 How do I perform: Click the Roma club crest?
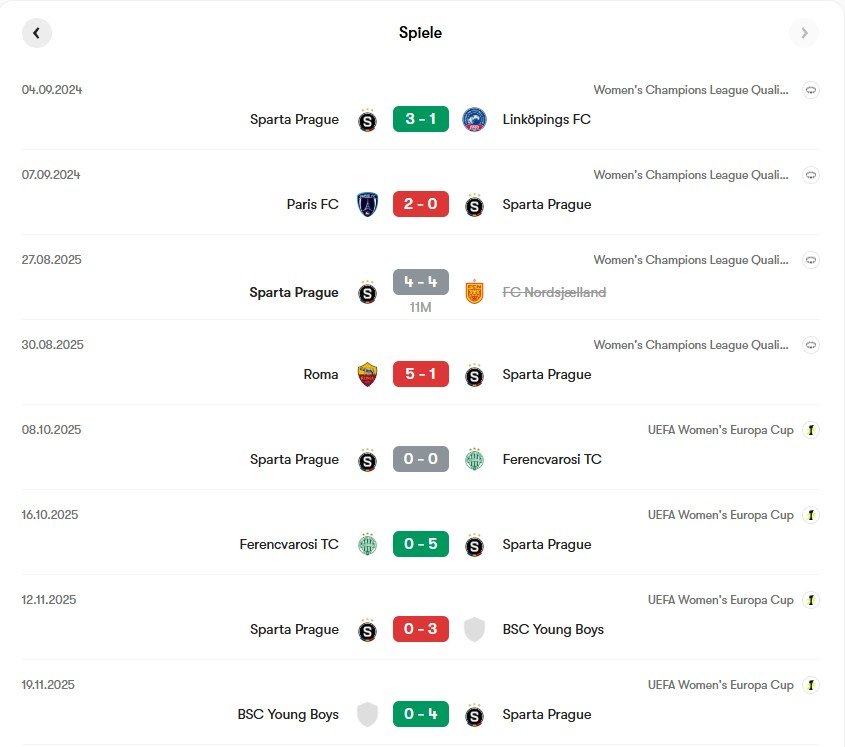pyautogui.click(x=368, y=375)
